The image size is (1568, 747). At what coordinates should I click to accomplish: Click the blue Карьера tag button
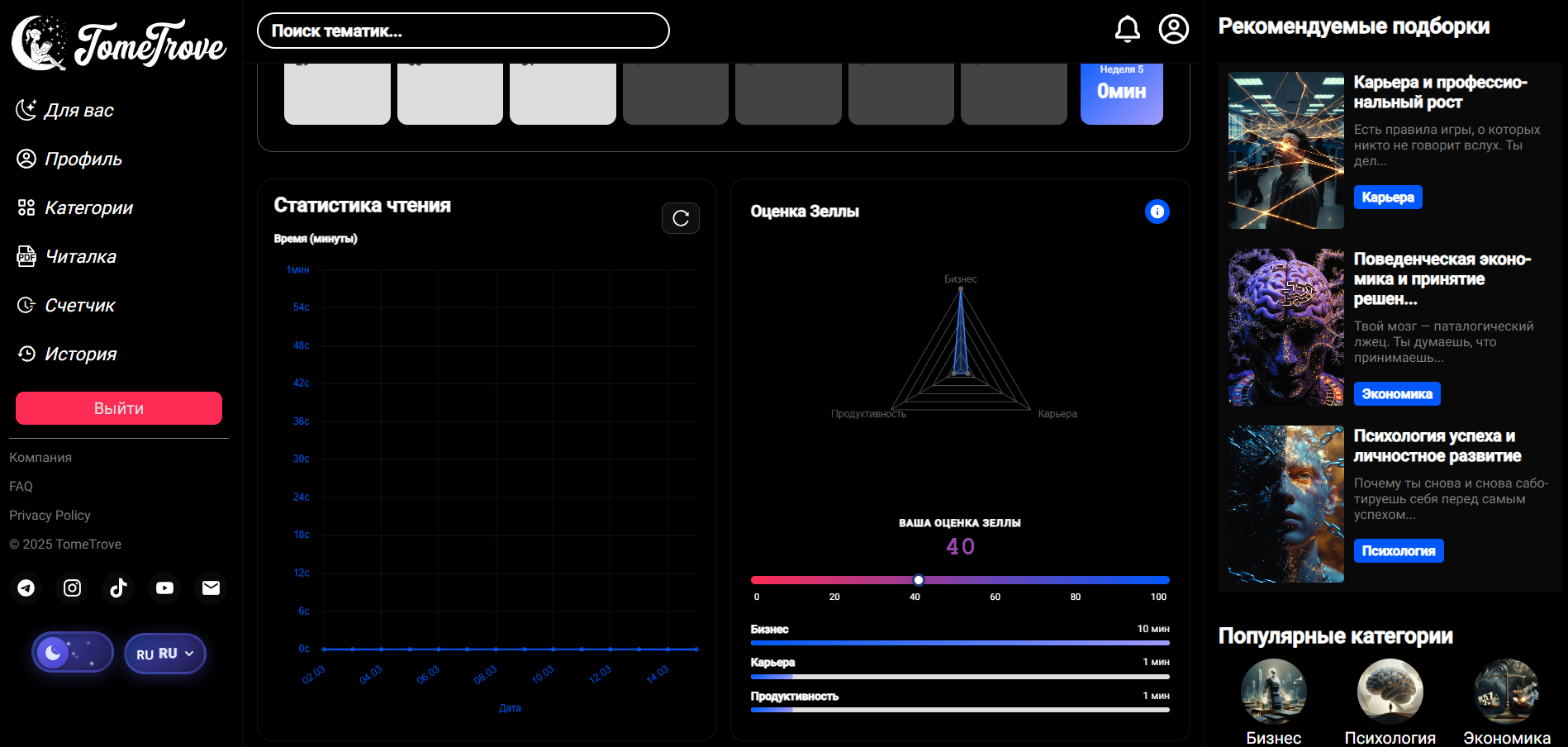tap(1387, 197)
